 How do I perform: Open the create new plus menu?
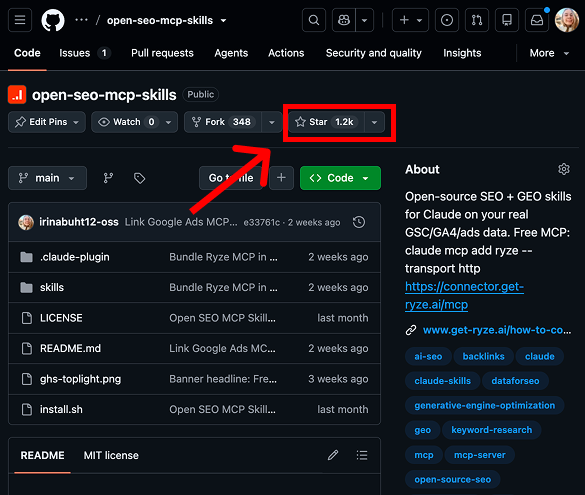[x=410, y=20]
